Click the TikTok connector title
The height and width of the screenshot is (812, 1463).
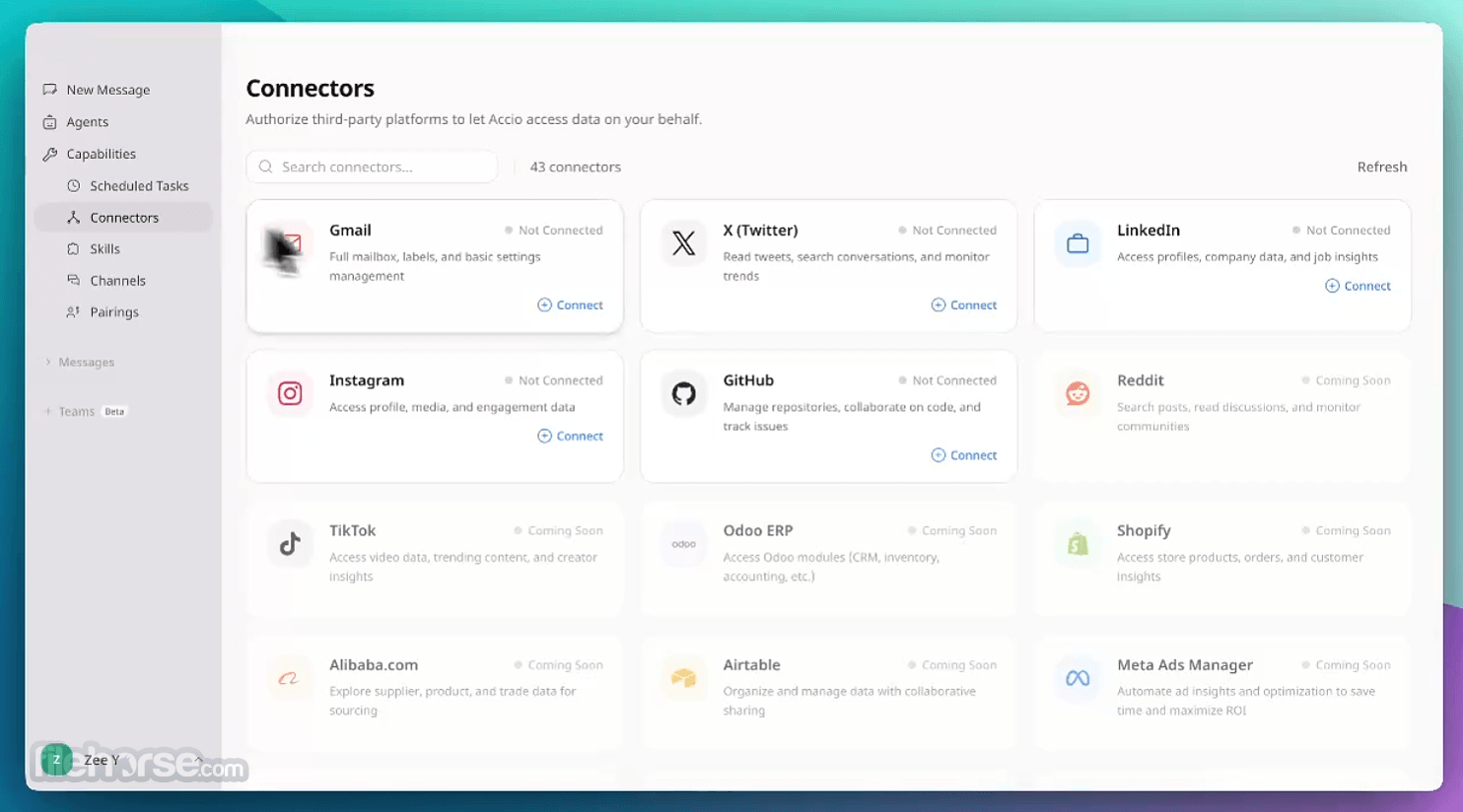(353, 530)
